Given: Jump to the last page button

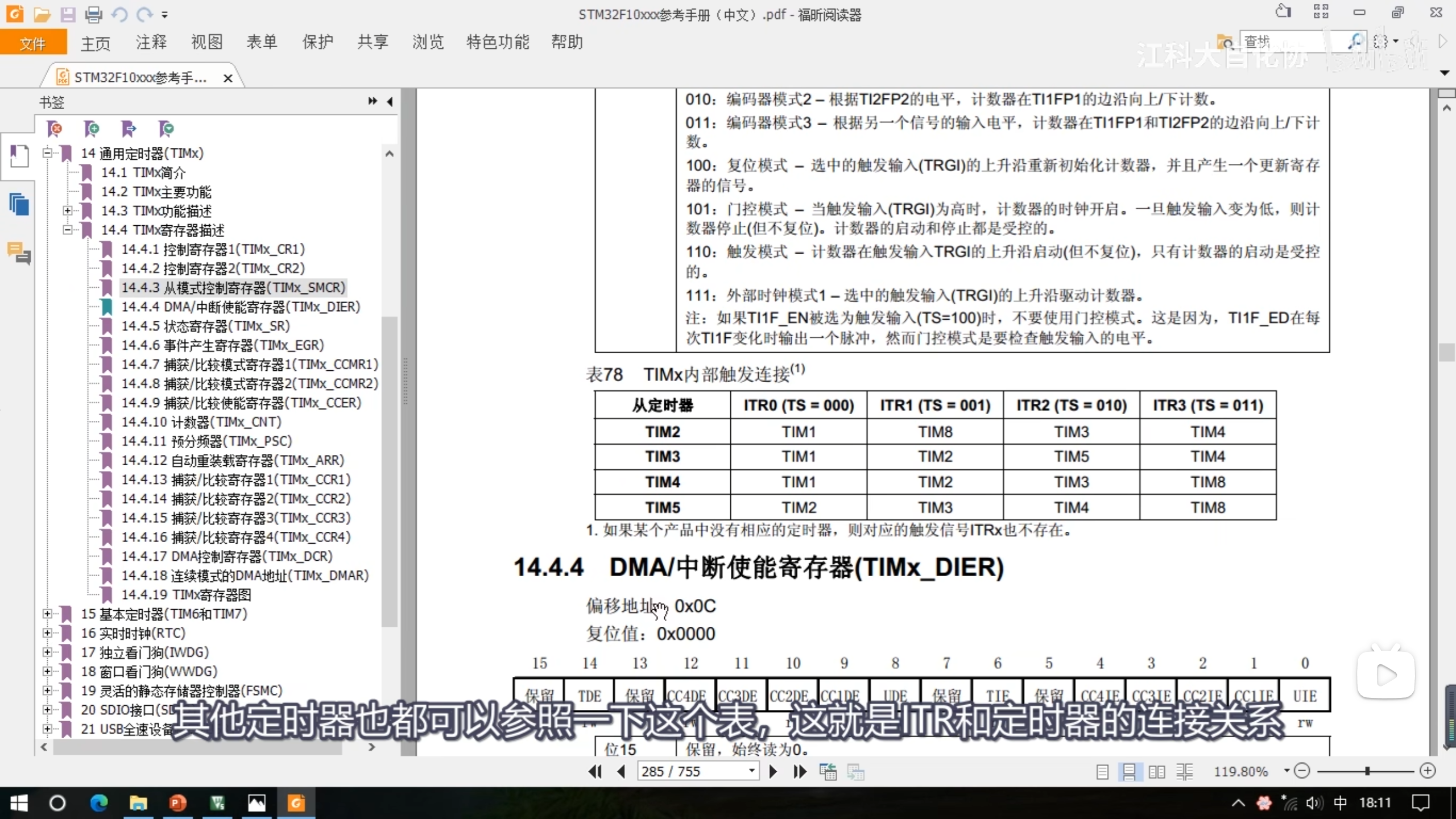Looking at the screenshot, I should click(800, 772).
